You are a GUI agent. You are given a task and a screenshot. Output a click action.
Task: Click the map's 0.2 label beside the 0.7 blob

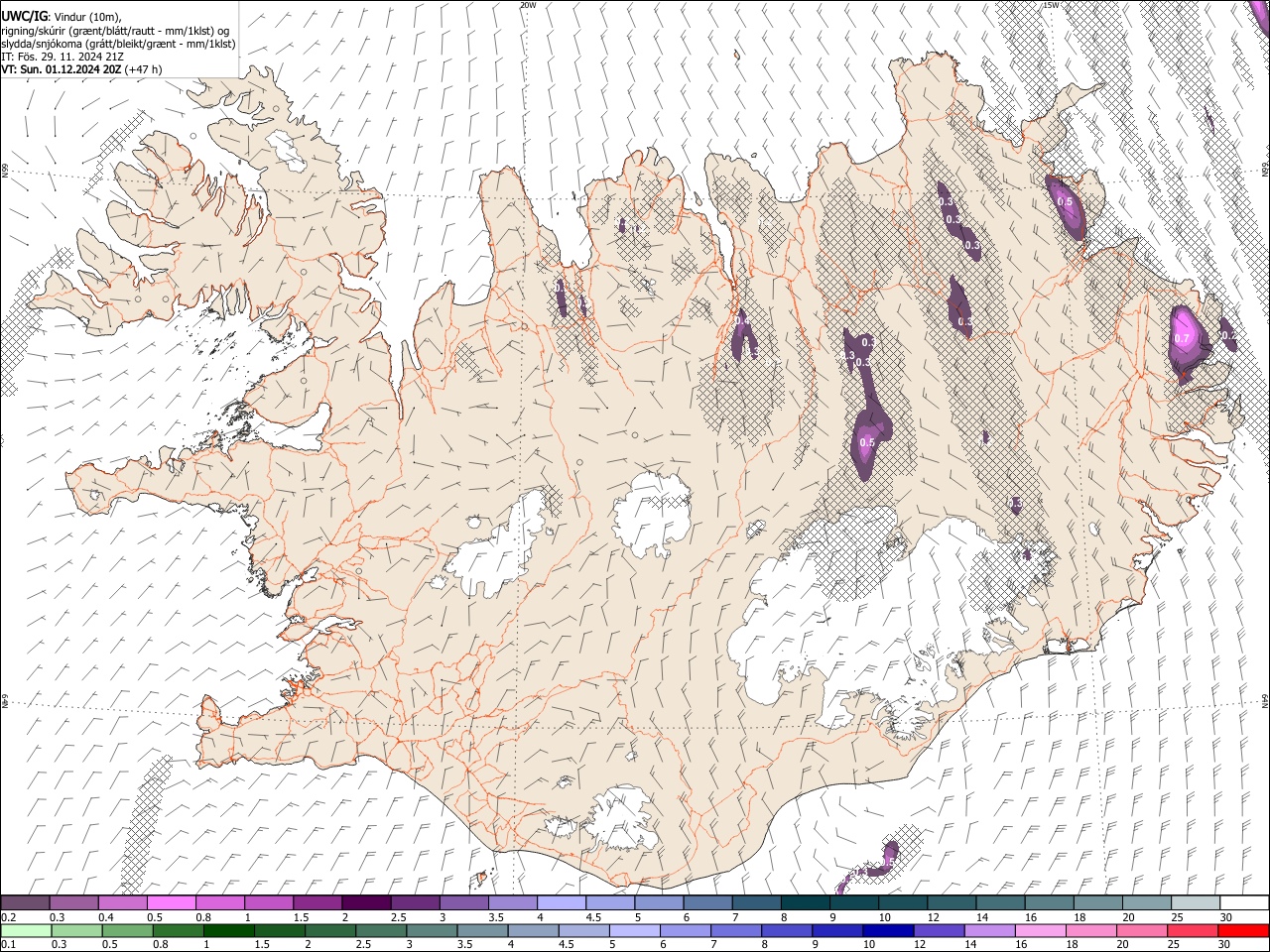[1228, 335]
